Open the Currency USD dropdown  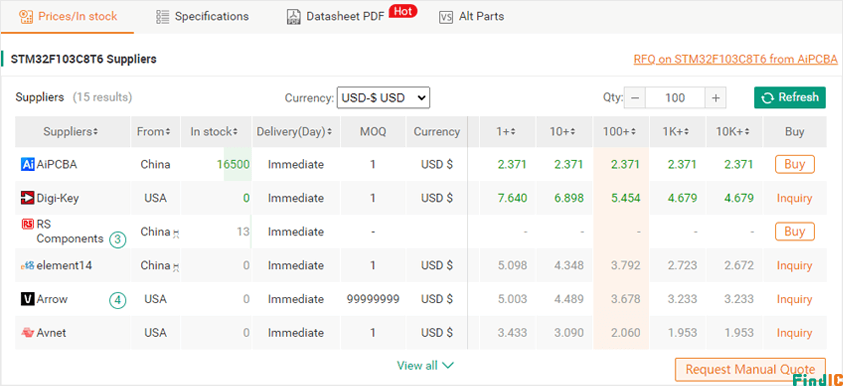383,98
